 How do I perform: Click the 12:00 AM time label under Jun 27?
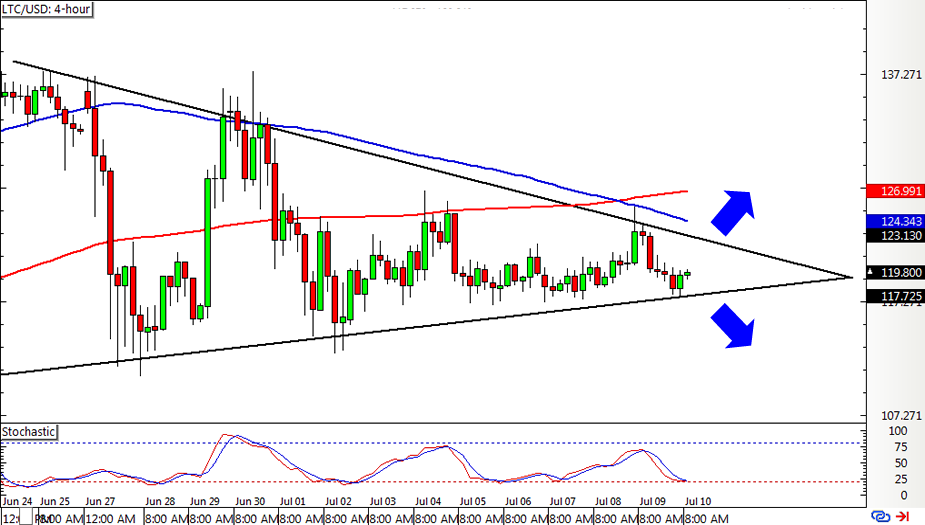110,519
